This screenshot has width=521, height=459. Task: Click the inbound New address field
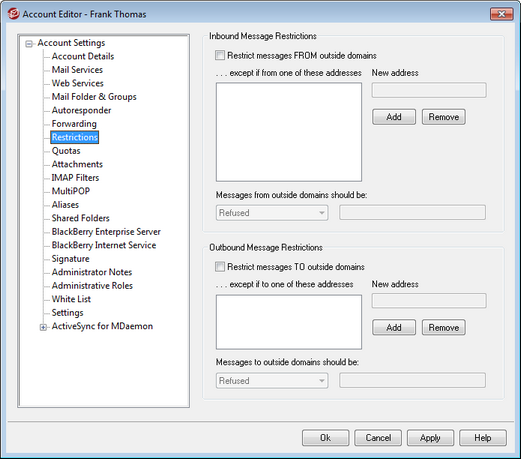coord(429,90)
